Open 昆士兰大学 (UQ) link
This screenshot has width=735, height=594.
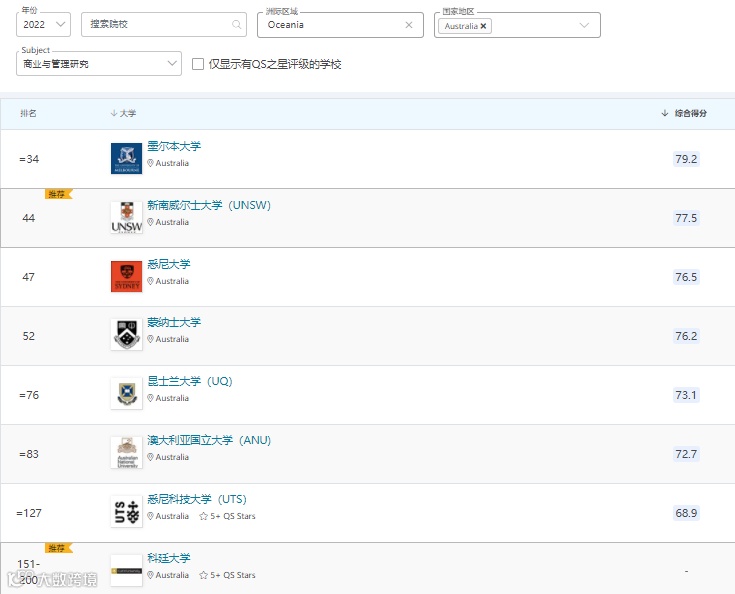(190, 382)
